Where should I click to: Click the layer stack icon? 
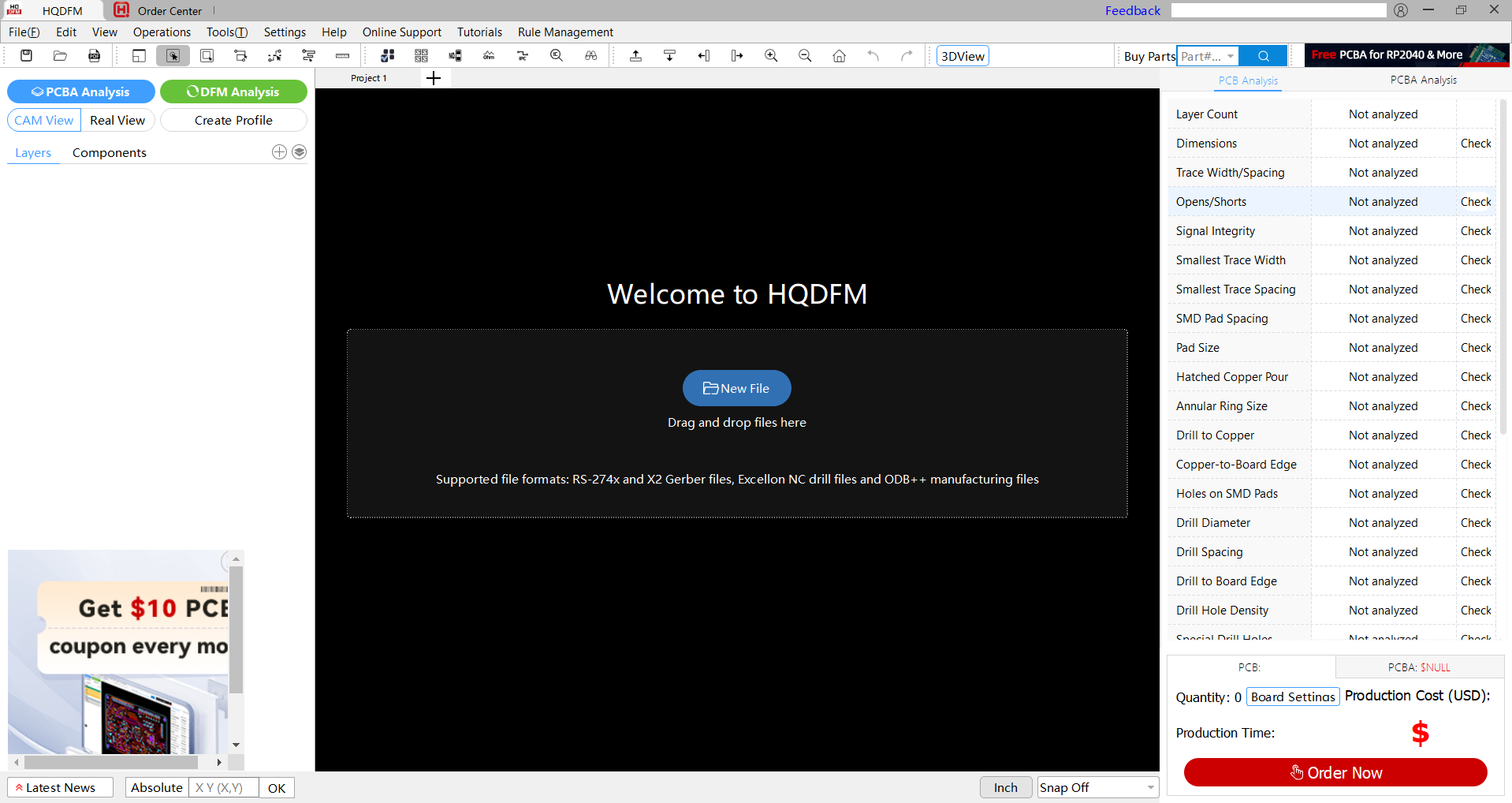coord(299,151)
